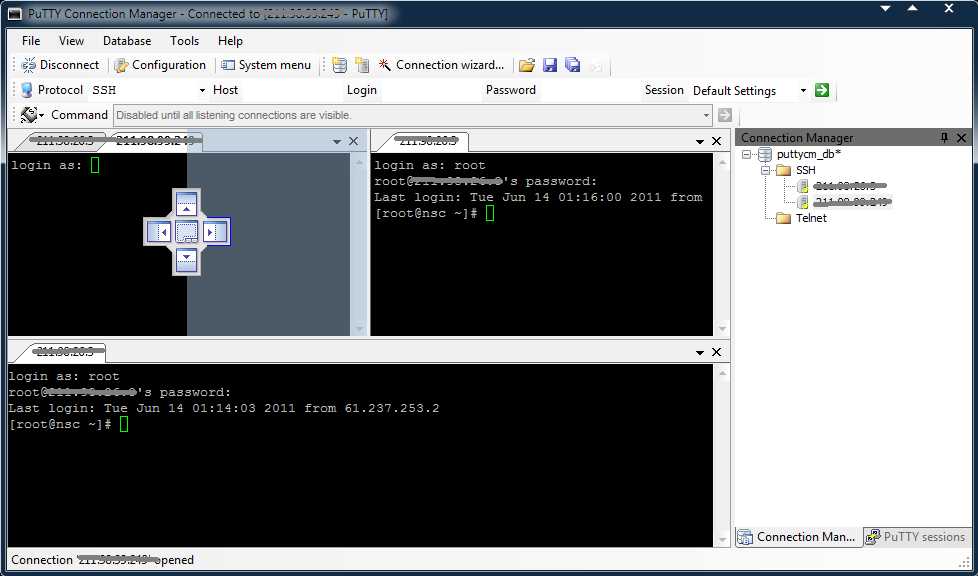978x576 pixels.
Task: Pin the Connection Manager panel
Action: click(944, 138)
